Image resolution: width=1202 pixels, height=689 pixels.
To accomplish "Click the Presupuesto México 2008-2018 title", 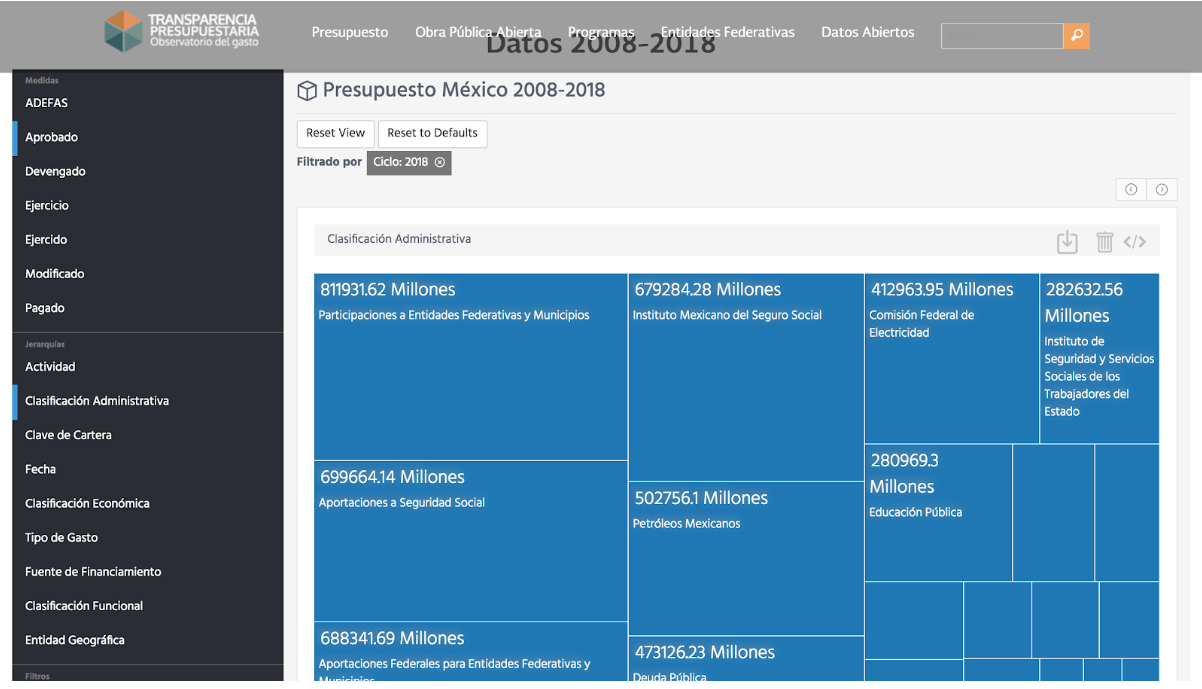I will [x=464, y=90].
